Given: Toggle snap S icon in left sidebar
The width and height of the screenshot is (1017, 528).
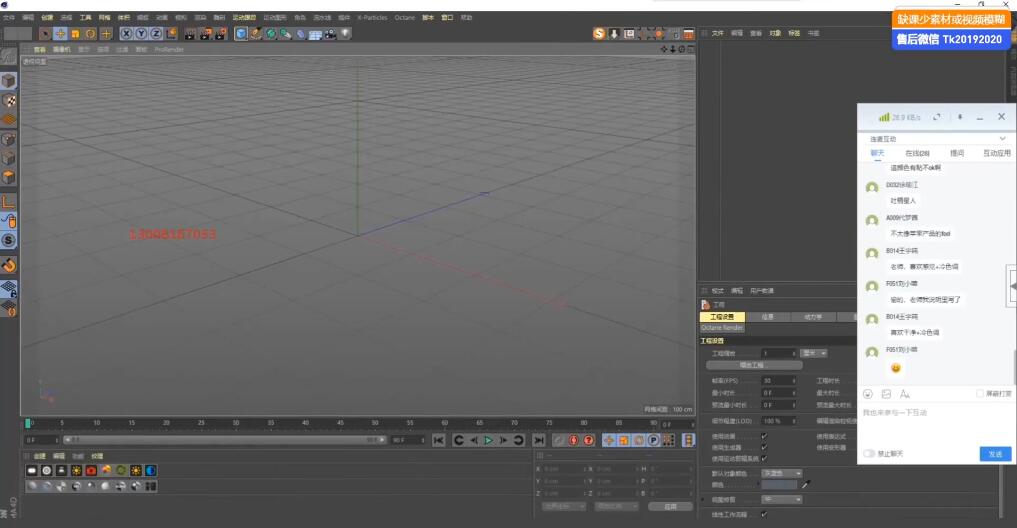Looking at the screenshot, I should 8,241.
